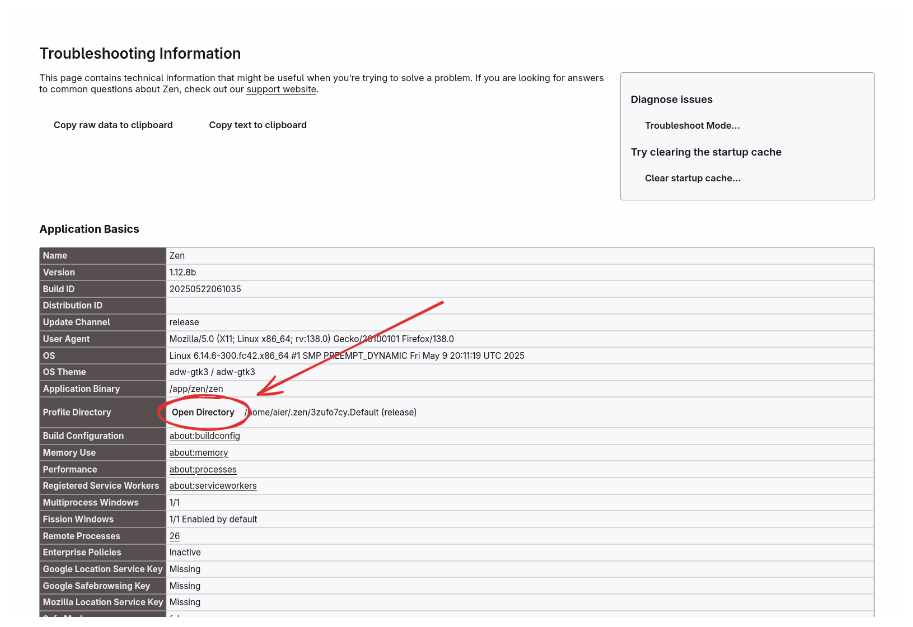Click the OS value Linux 6.14.6 line
This screenshot has height=627, width=913.
pos(346,356)
